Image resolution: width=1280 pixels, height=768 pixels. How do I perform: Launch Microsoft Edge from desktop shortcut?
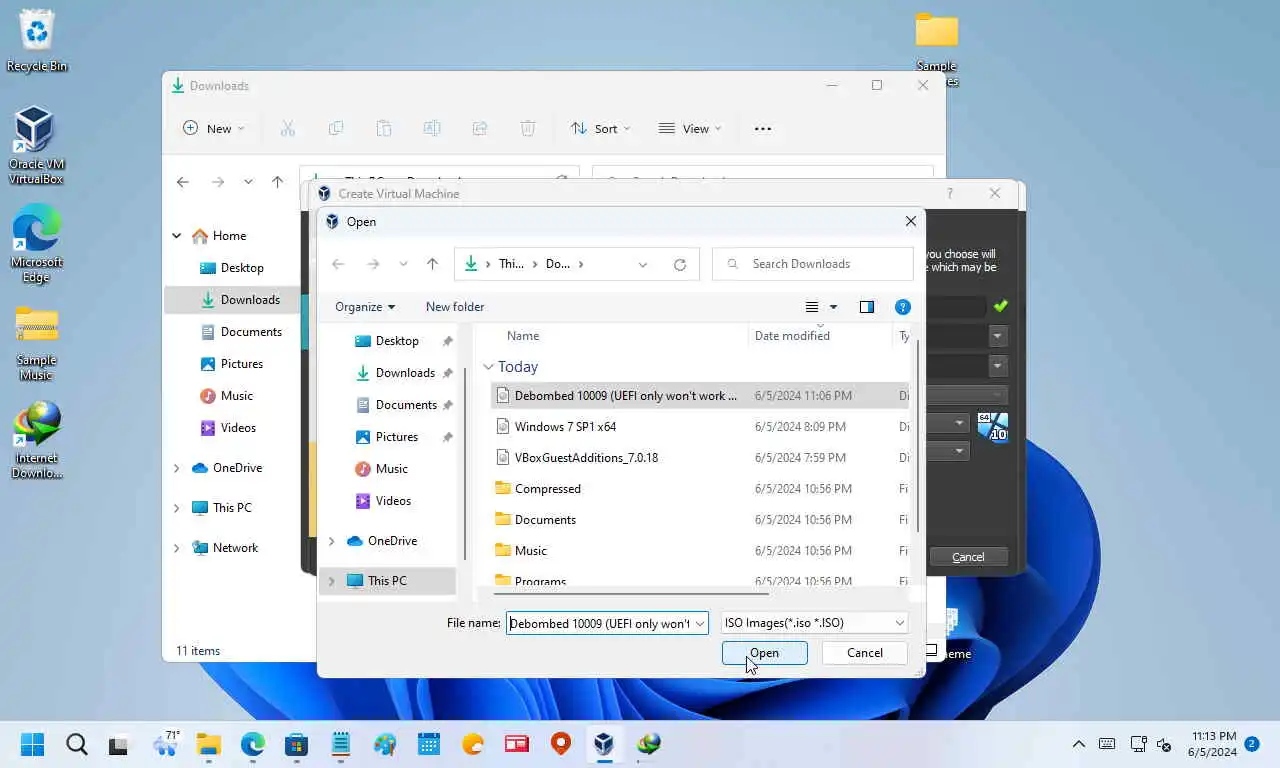(36, 243)
